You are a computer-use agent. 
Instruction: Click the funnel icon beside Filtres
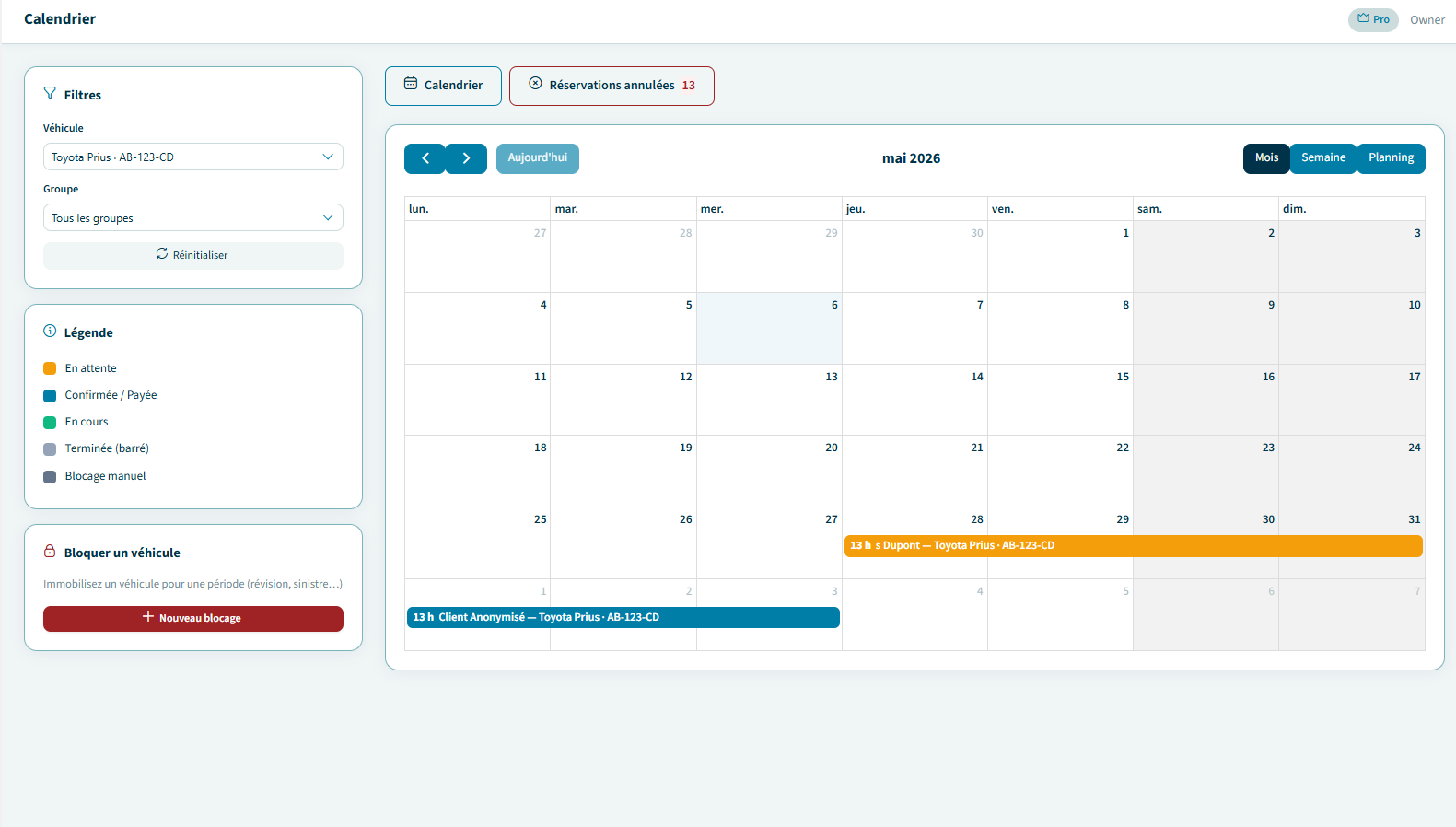tap(50, 94)
